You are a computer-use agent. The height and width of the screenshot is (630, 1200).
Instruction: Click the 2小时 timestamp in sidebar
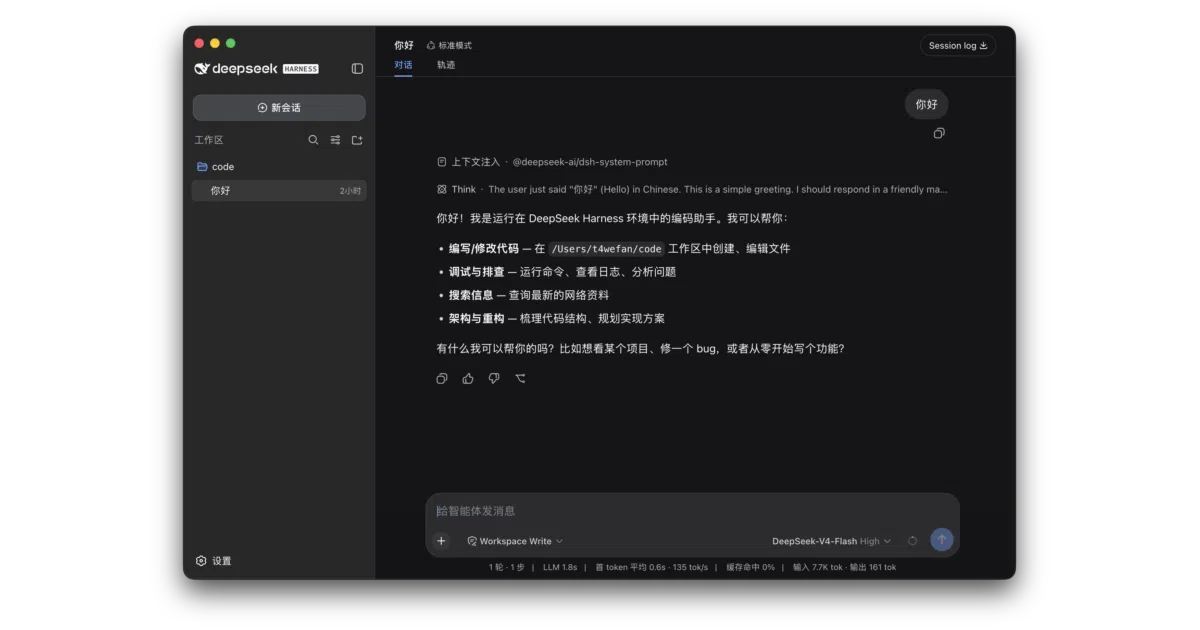(x=350, y=191)
